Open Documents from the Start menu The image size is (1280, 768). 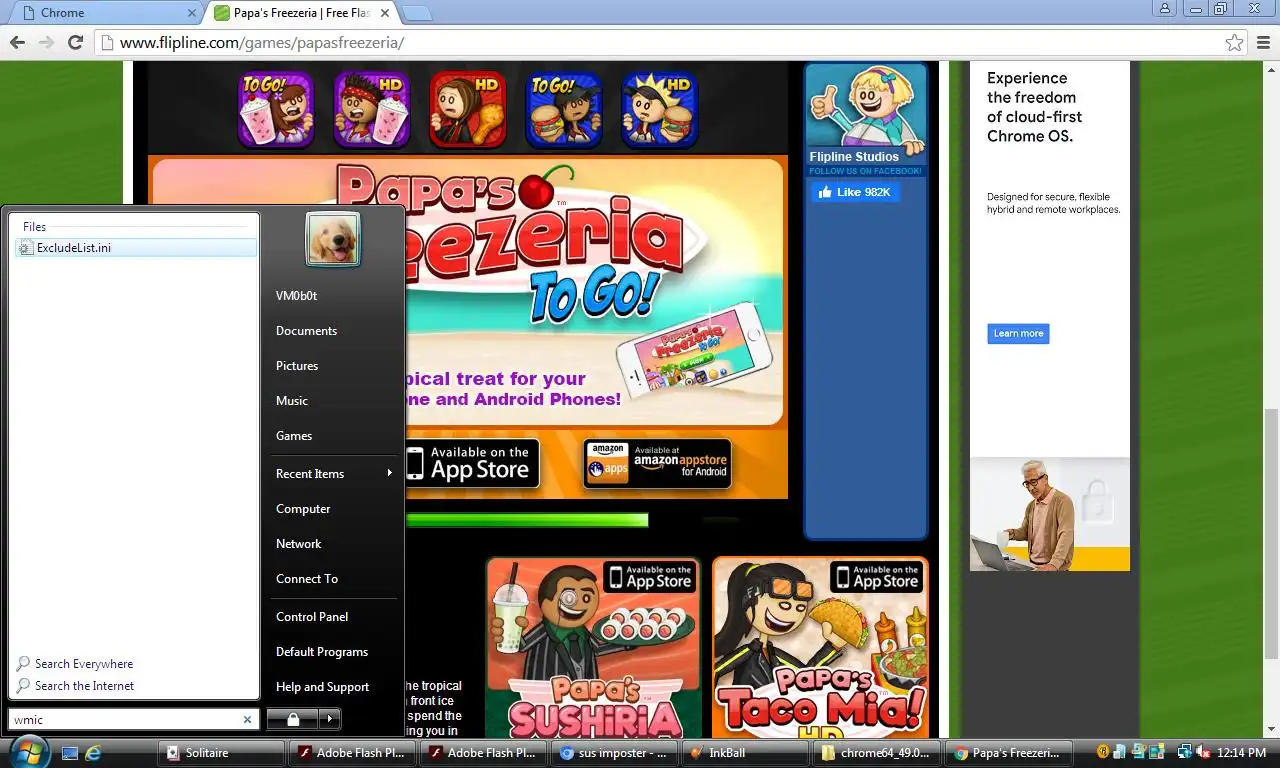[306, 331]
